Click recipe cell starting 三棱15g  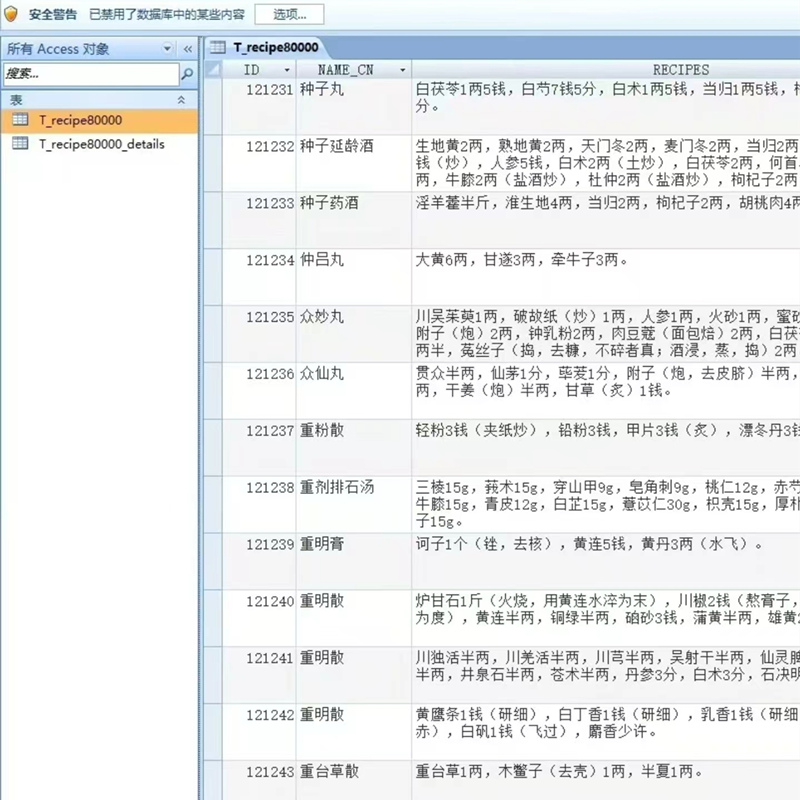606,505
